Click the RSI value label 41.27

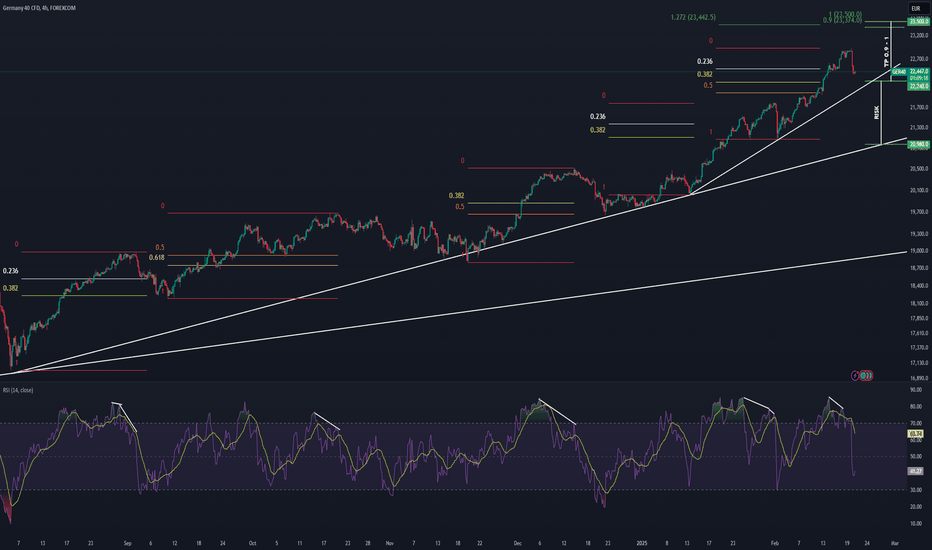click(915, 471)
